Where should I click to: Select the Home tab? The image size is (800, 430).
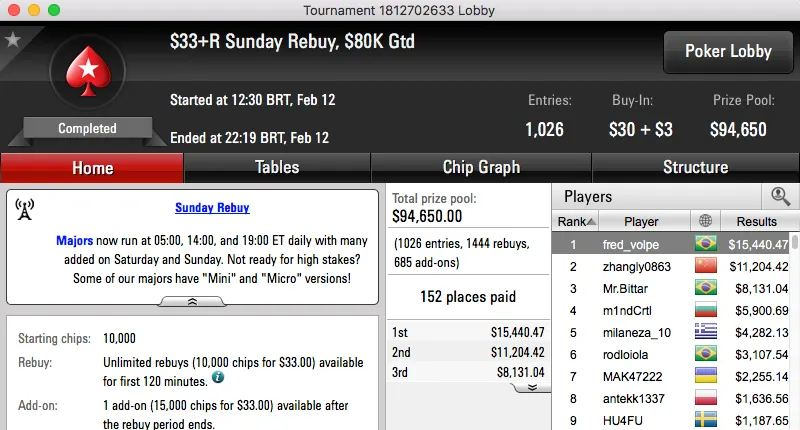(92, 168)
